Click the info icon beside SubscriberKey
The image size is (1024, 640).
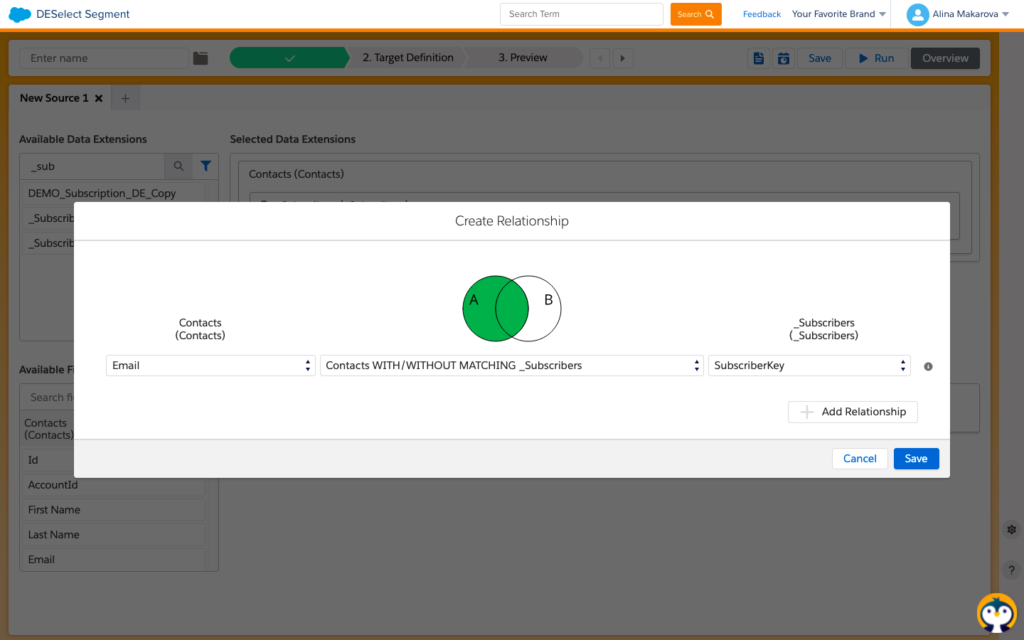point(928,367)
